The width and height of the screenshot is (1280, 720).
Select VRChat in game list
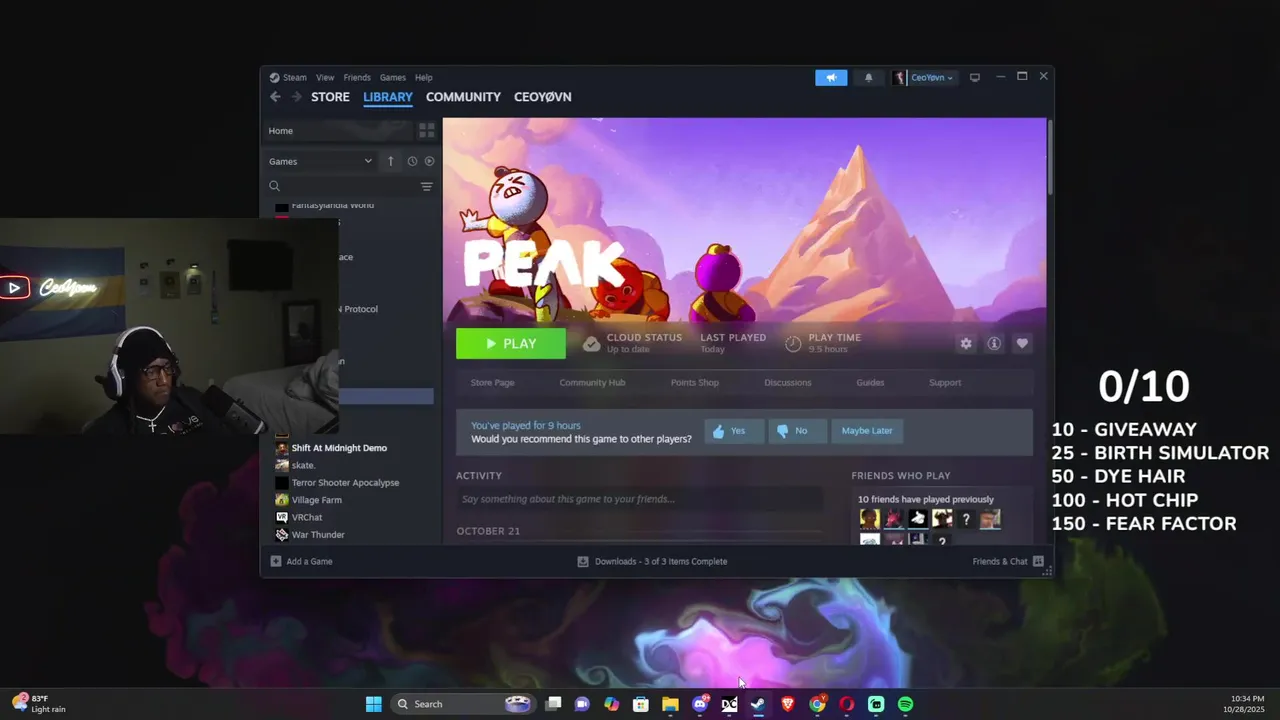point(307,517)
